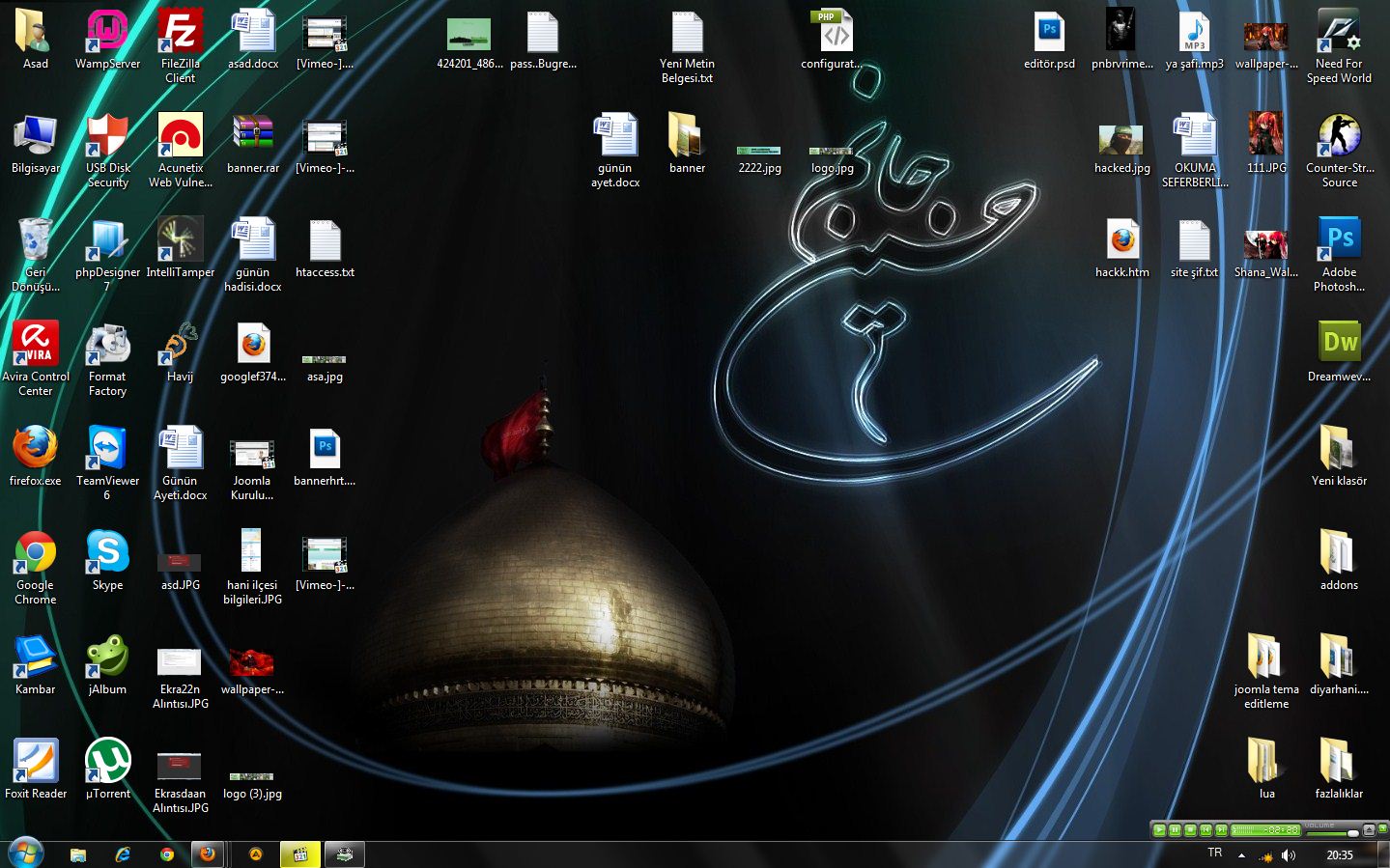1390x868 pixels.
Task: Select the asad.docx document
Action: pyautogui.click(x=253, y=40)
